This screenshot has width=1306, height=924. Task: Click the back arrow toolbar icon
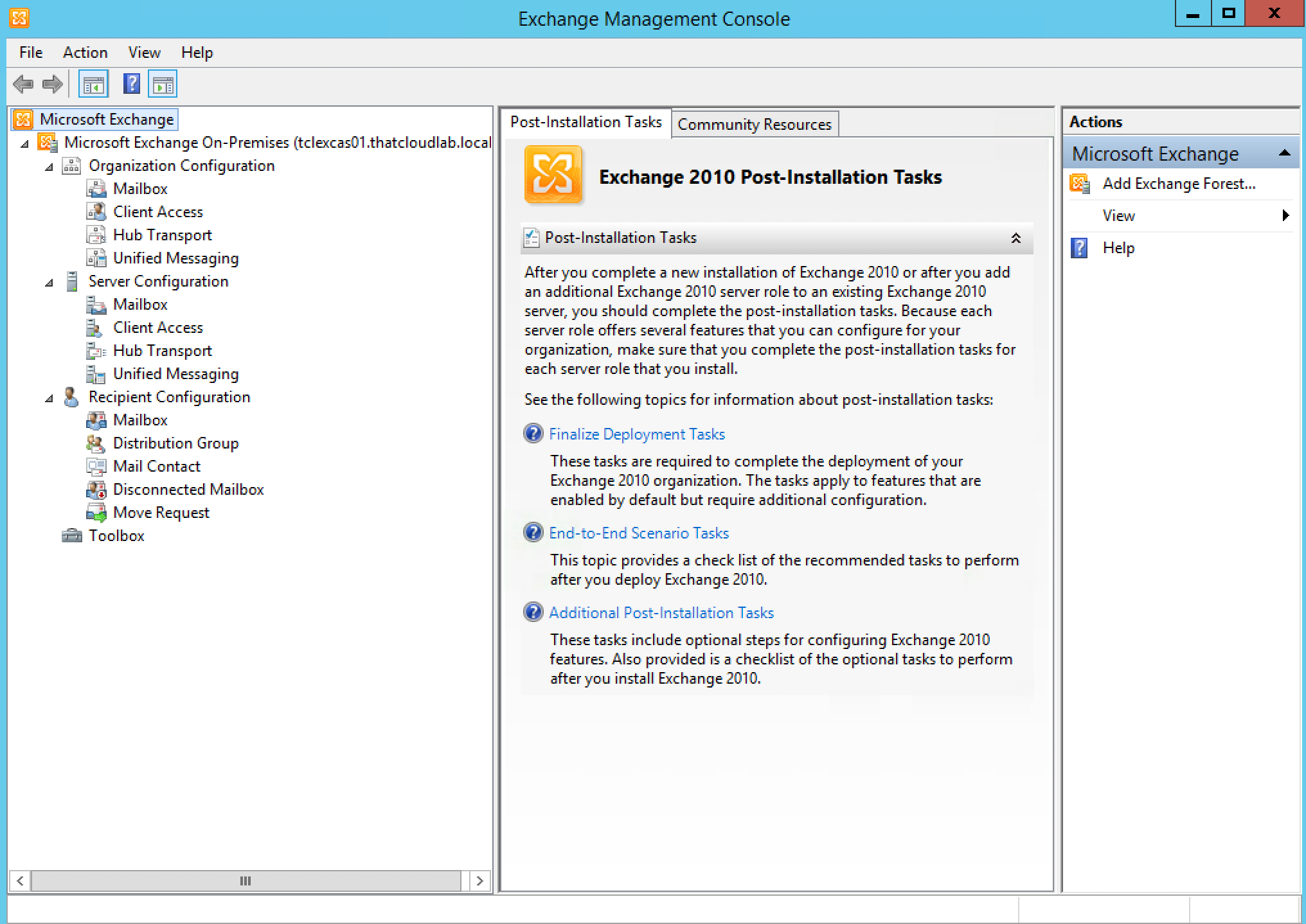(23, 84)
